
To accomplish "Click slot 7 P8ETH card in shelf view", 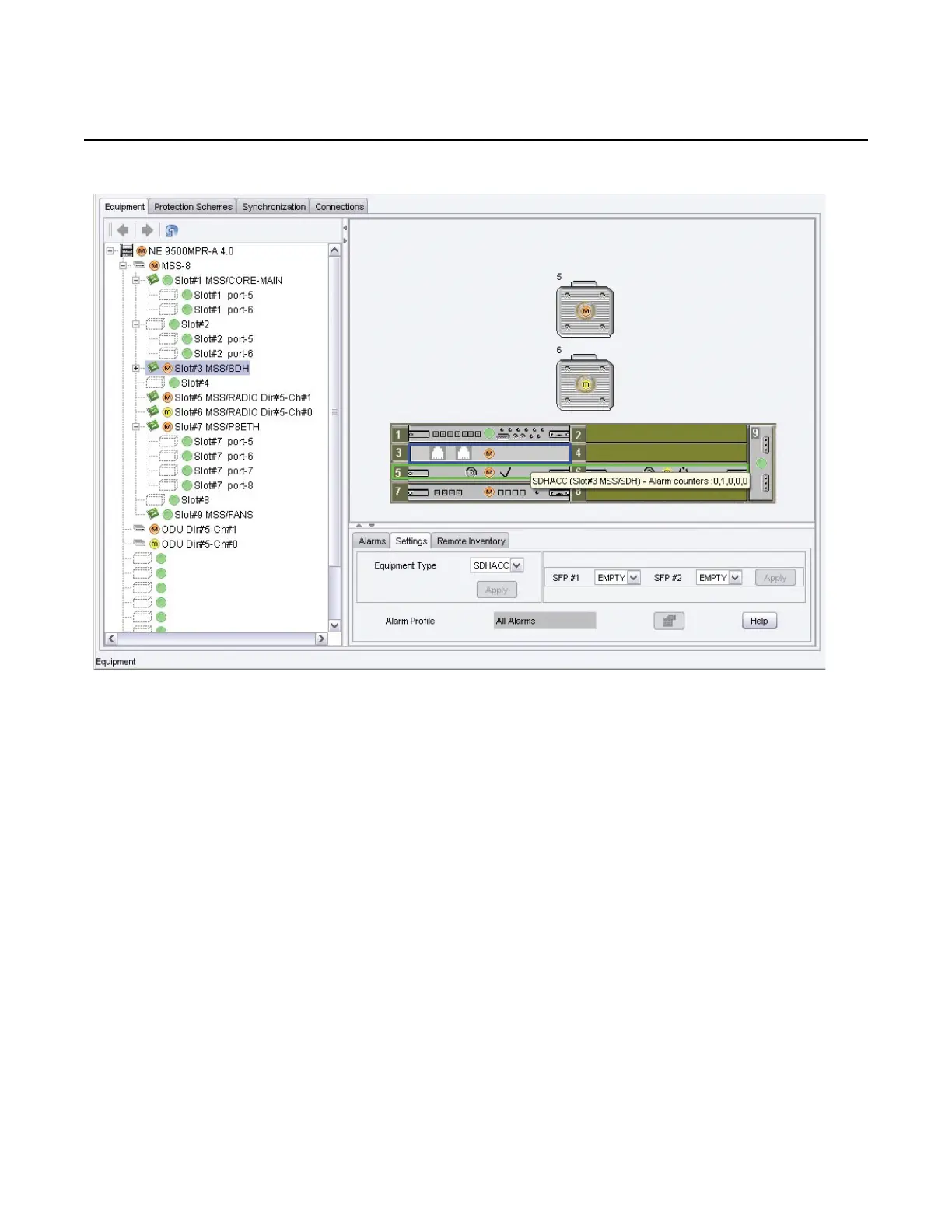I will [x=489, y=492].
